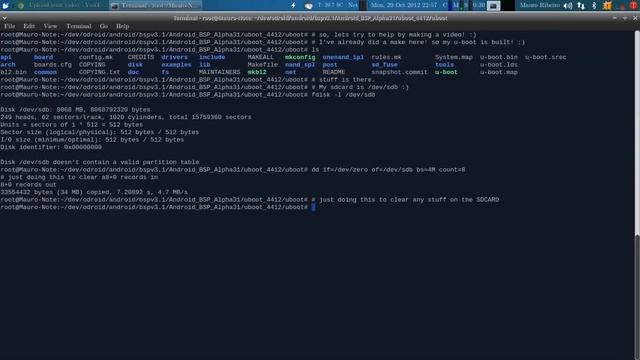Click the terminal window title bar text
Viewport: 640px width, 360px height.
tap(310, 18)
